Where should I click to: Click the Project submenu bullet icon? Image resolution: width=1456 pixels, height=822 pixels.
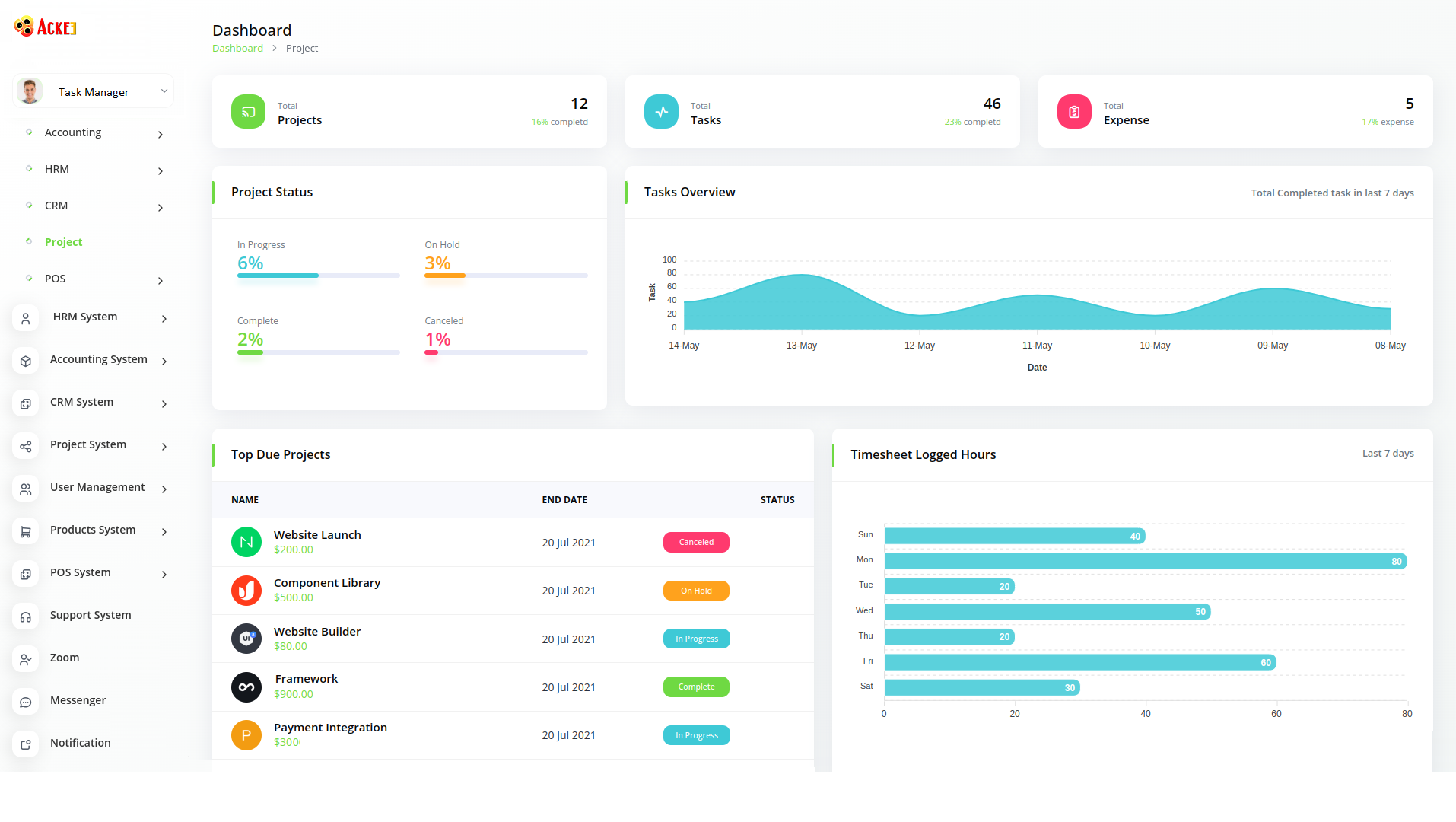(29, 241)
